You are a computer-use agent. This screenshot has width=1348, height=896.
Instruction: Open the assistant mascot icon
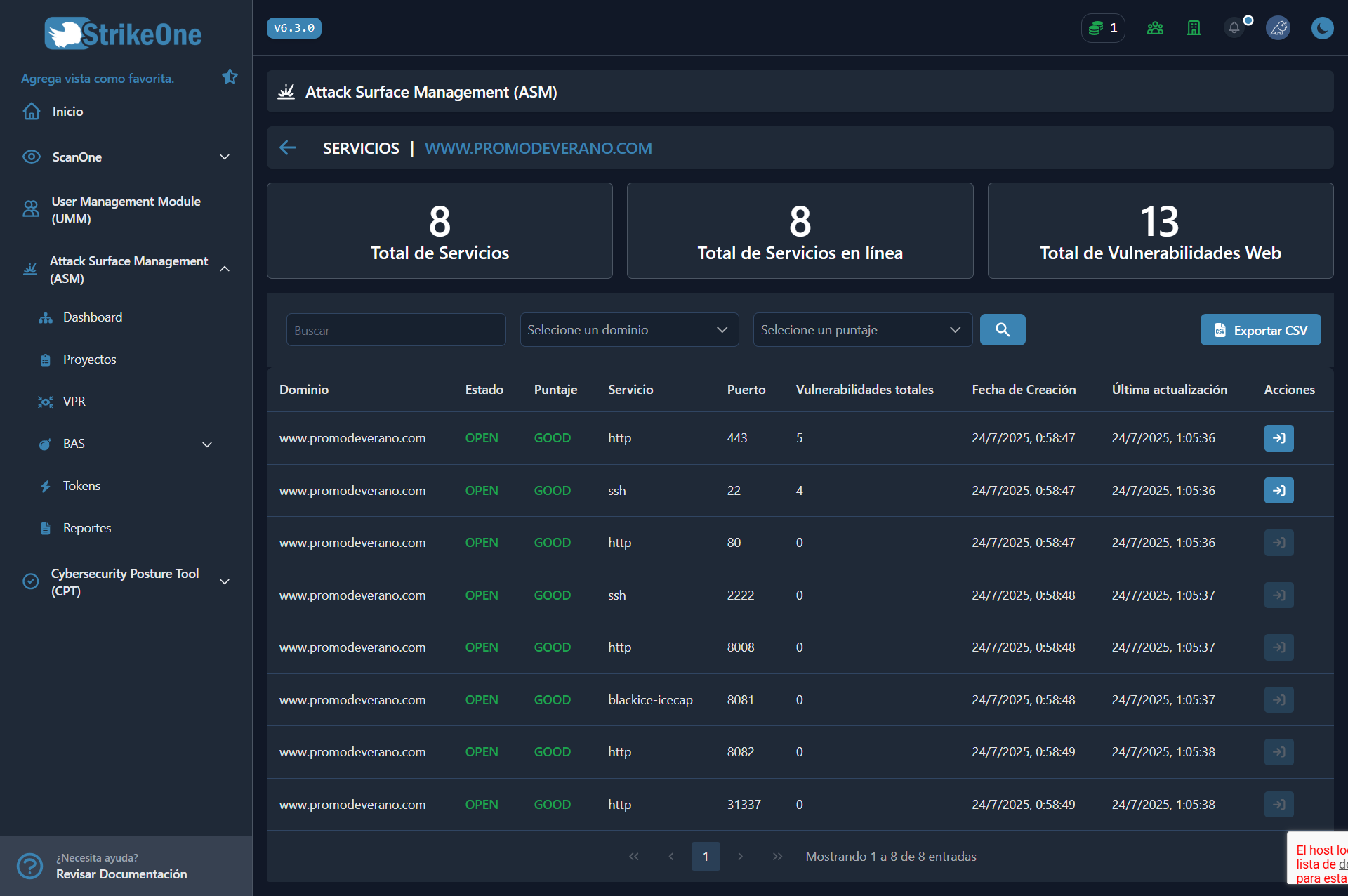tap(1278, 28)
